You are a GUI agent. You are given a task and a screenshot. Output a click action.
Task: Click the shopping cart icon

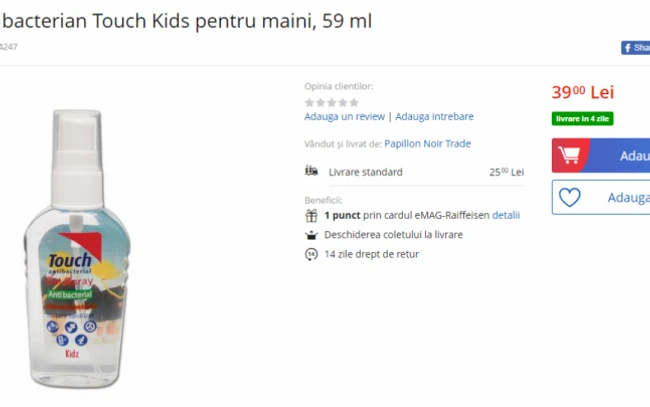(569, 155)
